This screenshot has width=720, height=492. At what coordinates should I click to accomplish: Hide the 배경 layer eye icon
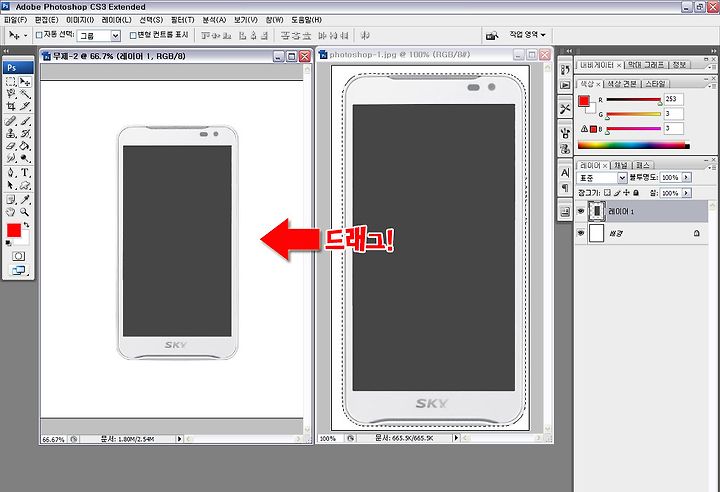pos(581,233)
